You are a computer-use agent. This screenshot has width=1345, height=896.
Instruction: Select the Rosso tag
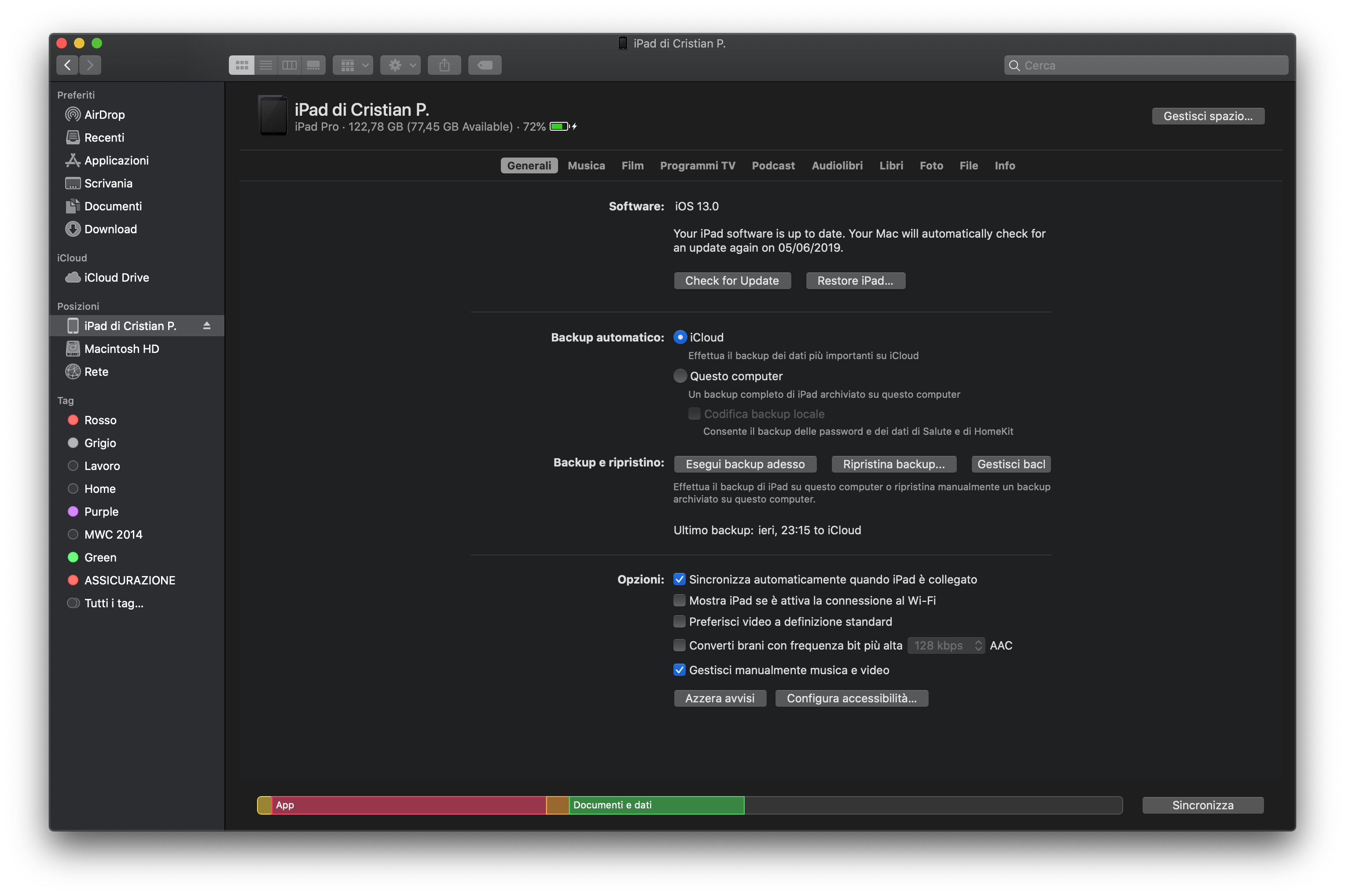tap(137, 420)
